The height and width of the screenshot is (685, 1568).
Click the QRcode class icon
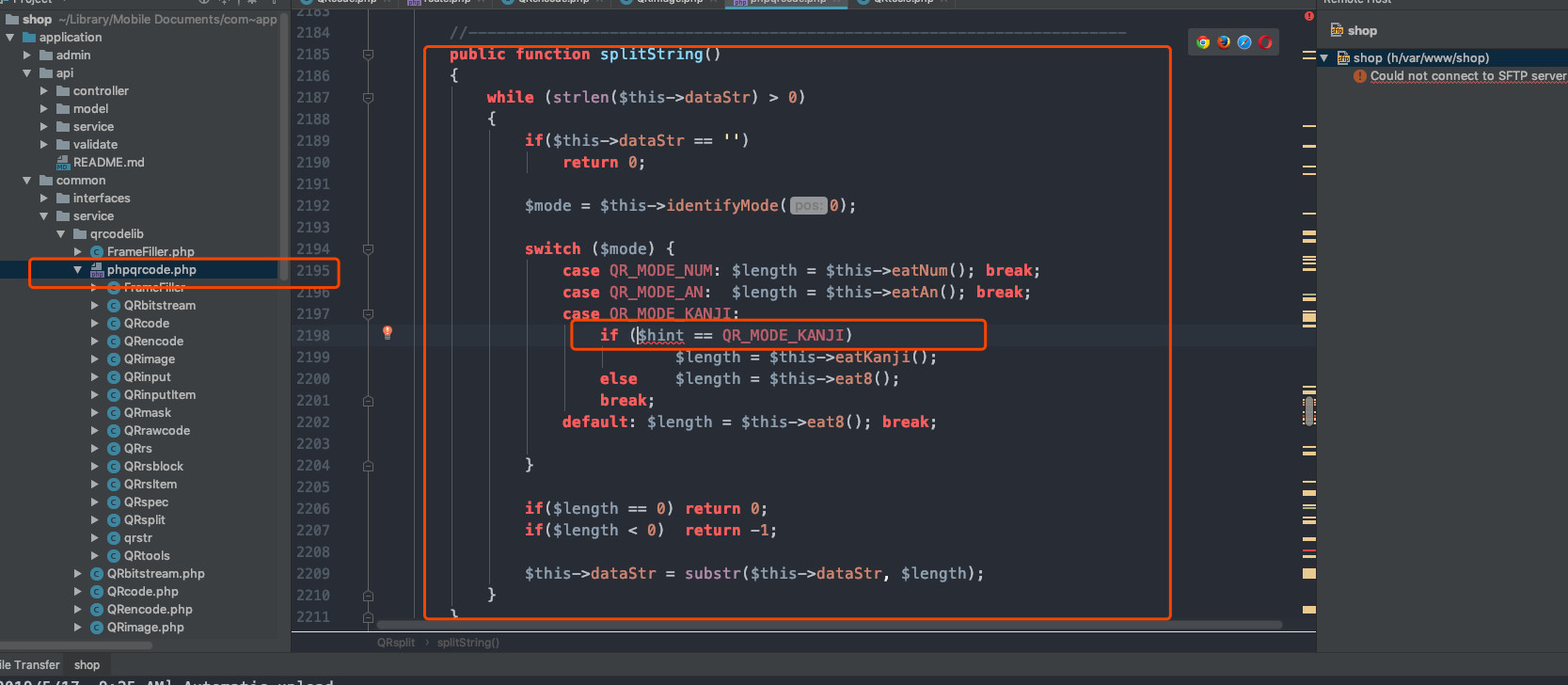[x=114, y=324]
